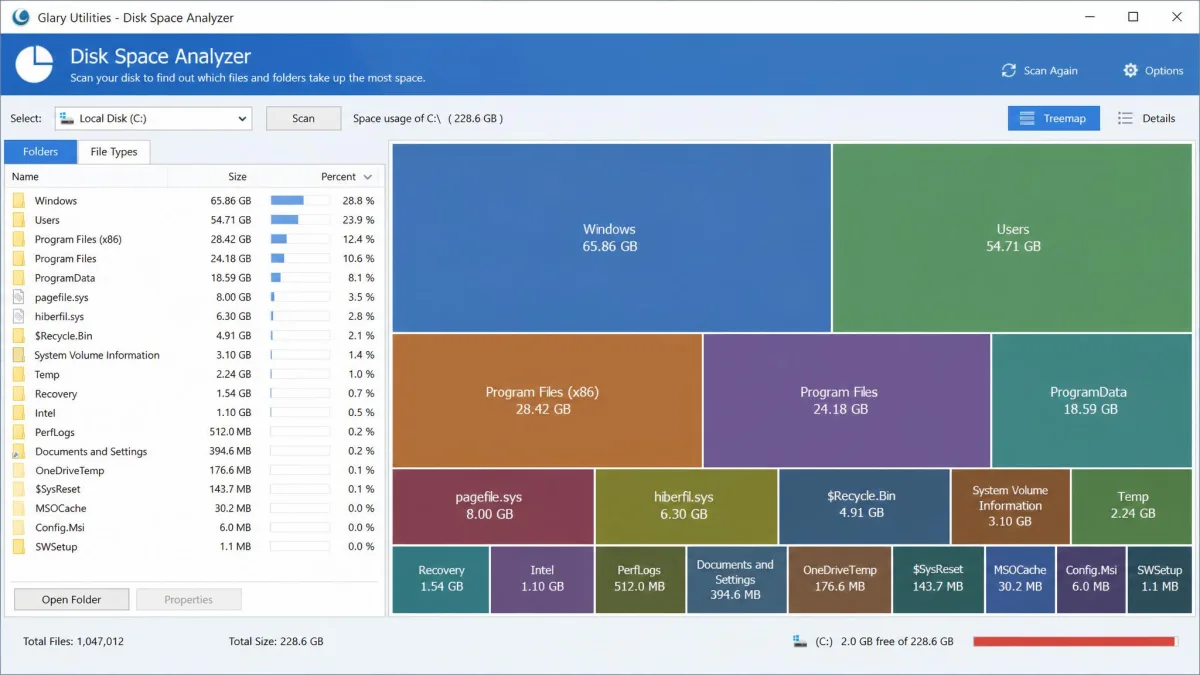The width and height of the screenshot is (1200, 675).
Task: Switch to the Folders tab
Action: click(41, 152)
